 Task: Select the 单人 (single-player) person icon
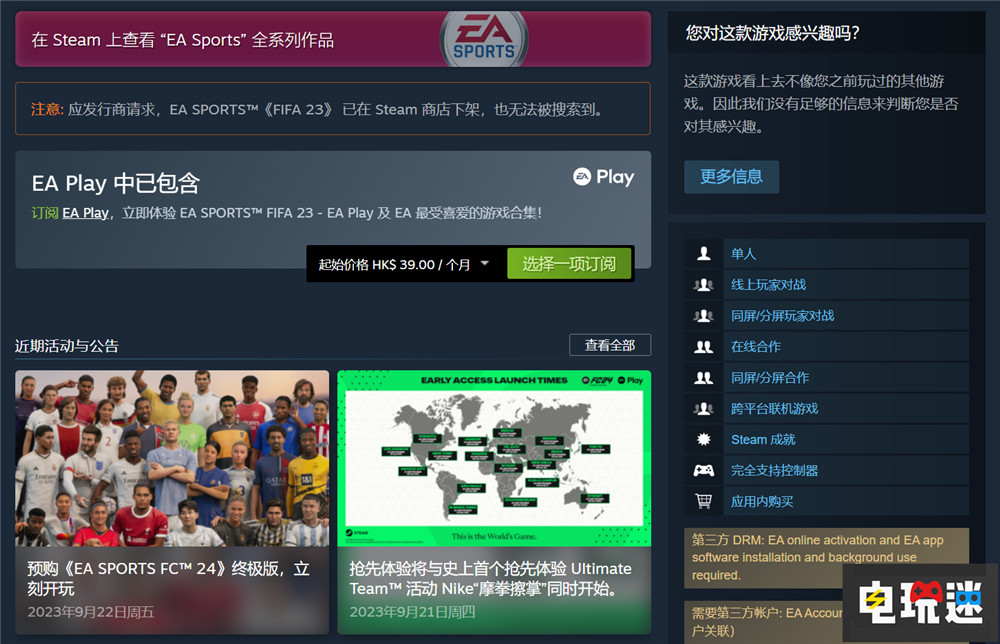click(x=703, y=253)
